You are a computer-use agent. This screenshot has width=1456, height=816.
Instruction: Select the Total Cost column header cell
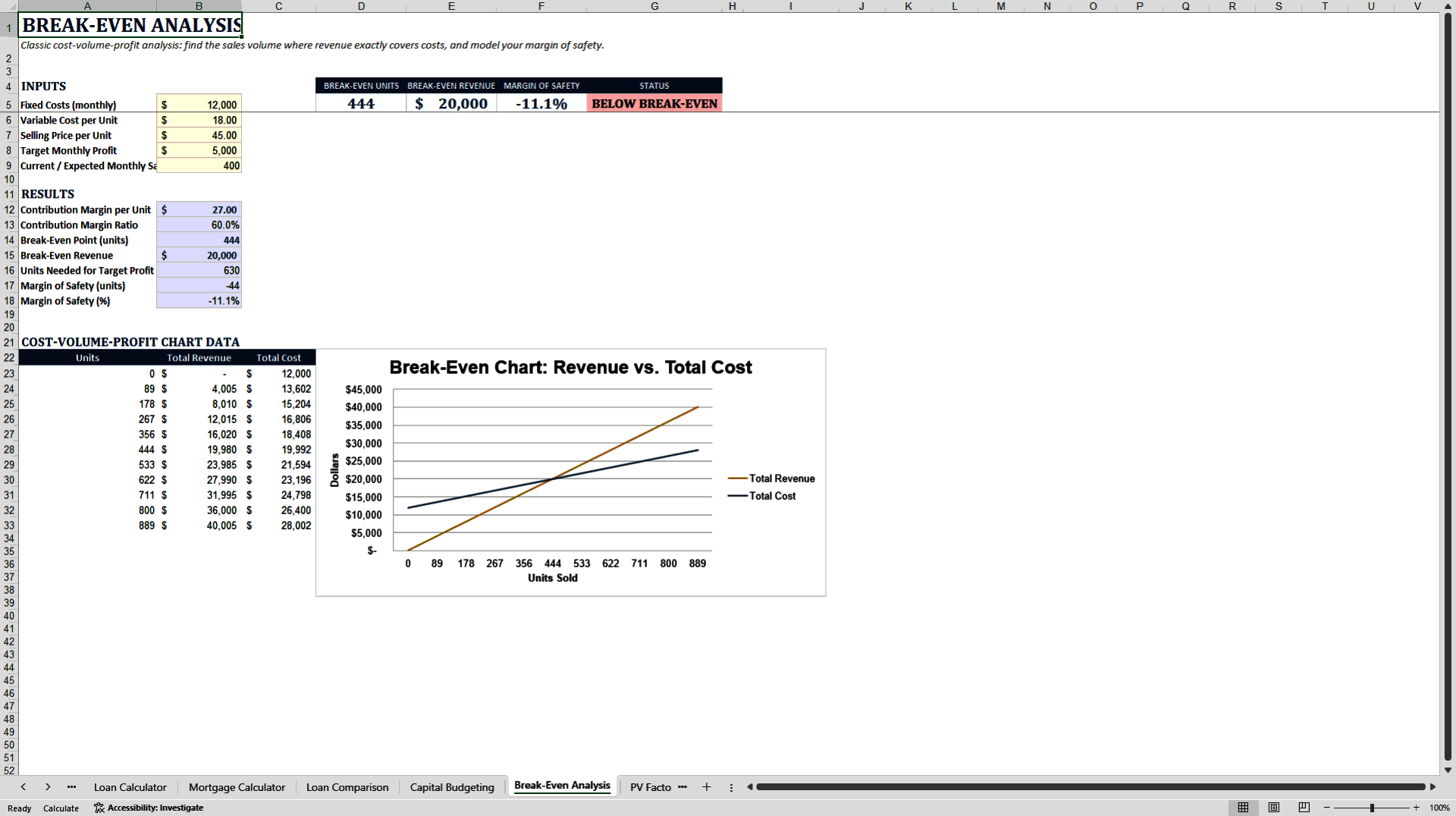[x=278, y=358]
